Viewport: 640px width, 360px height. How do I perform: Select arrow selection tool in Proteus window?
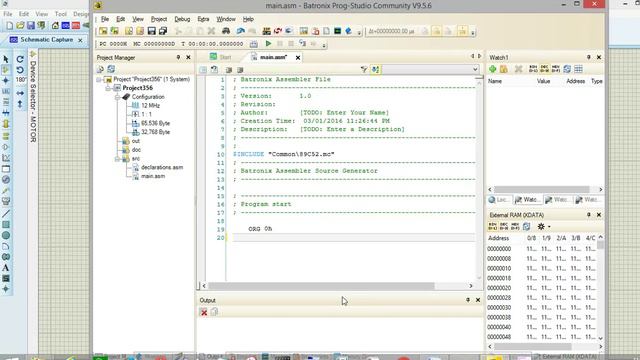pyautogui.click(x=6, y=60)
